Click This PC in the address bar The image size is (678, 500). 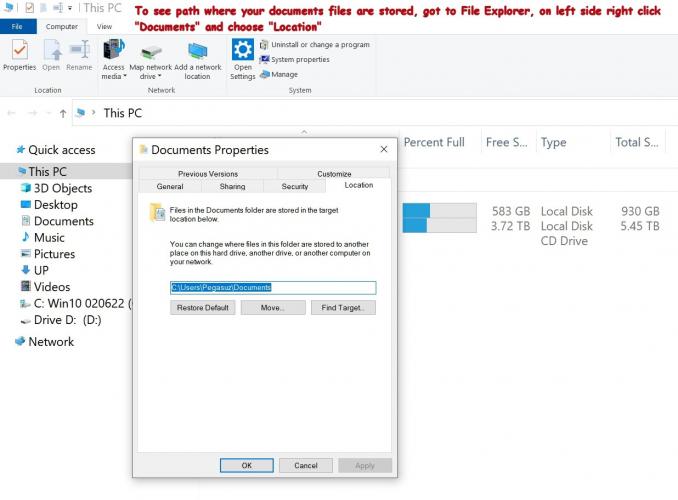tap(123, 113)
